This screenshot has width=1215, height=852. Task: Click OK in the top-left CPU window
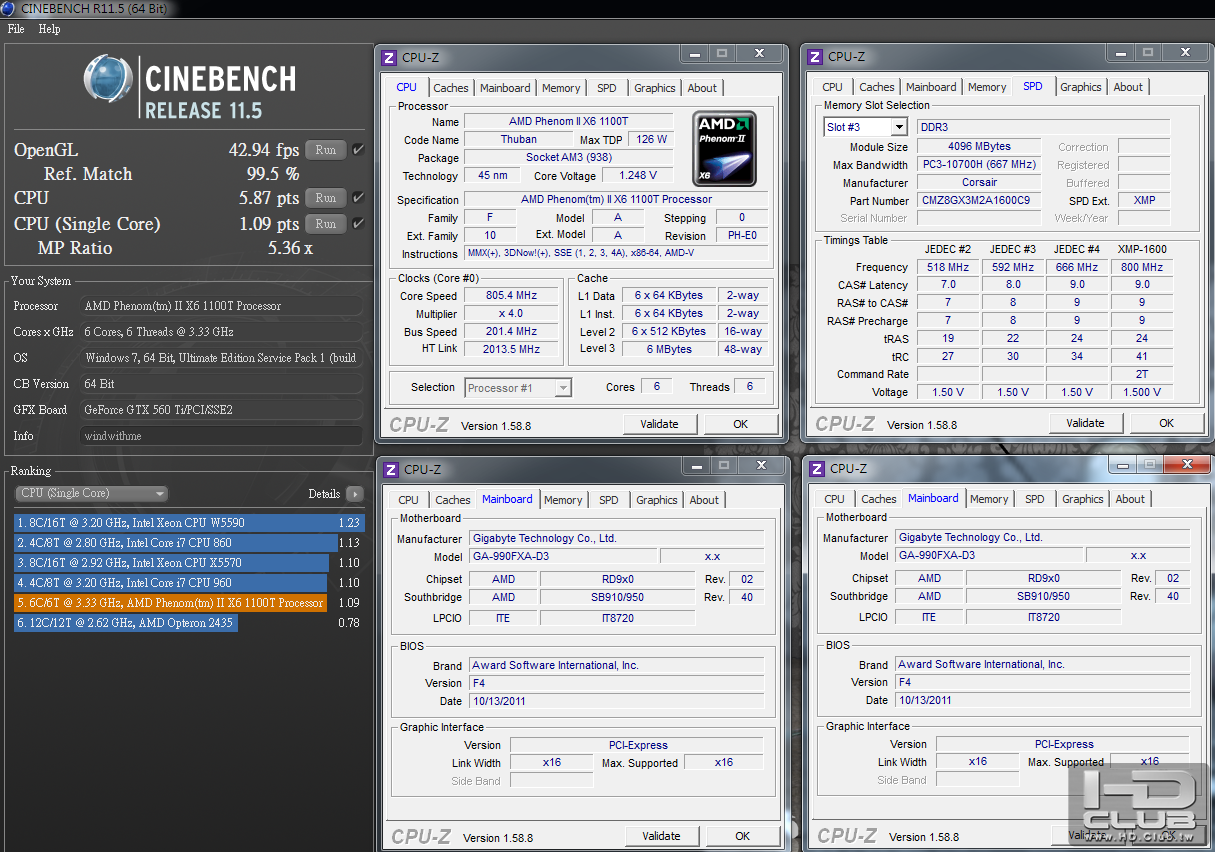click(x=741, y=424)
